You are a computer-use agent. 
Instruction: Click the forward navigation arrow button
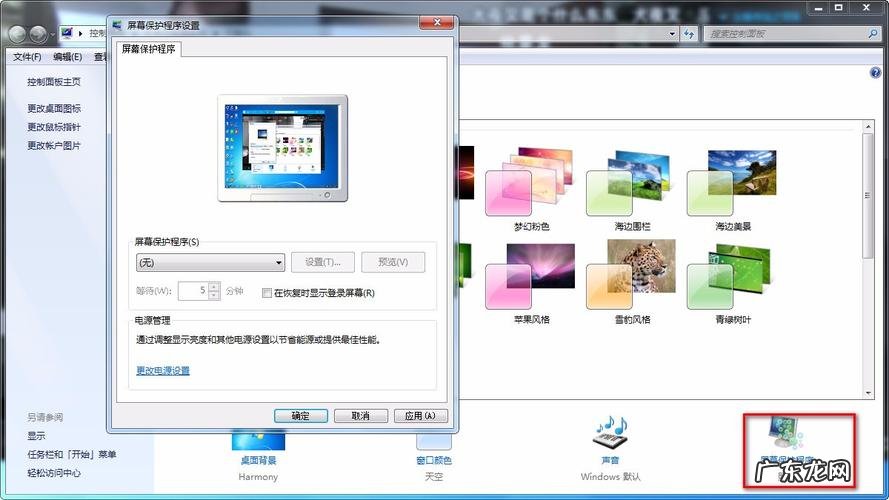click(38, 35)
